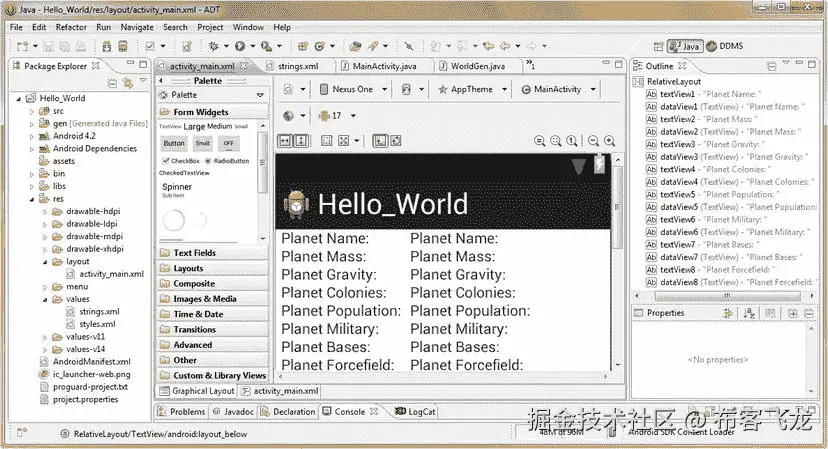Open the Android Virtual Device Manager icon
Viewport: 828px width, 449px height.
point(123,46)
